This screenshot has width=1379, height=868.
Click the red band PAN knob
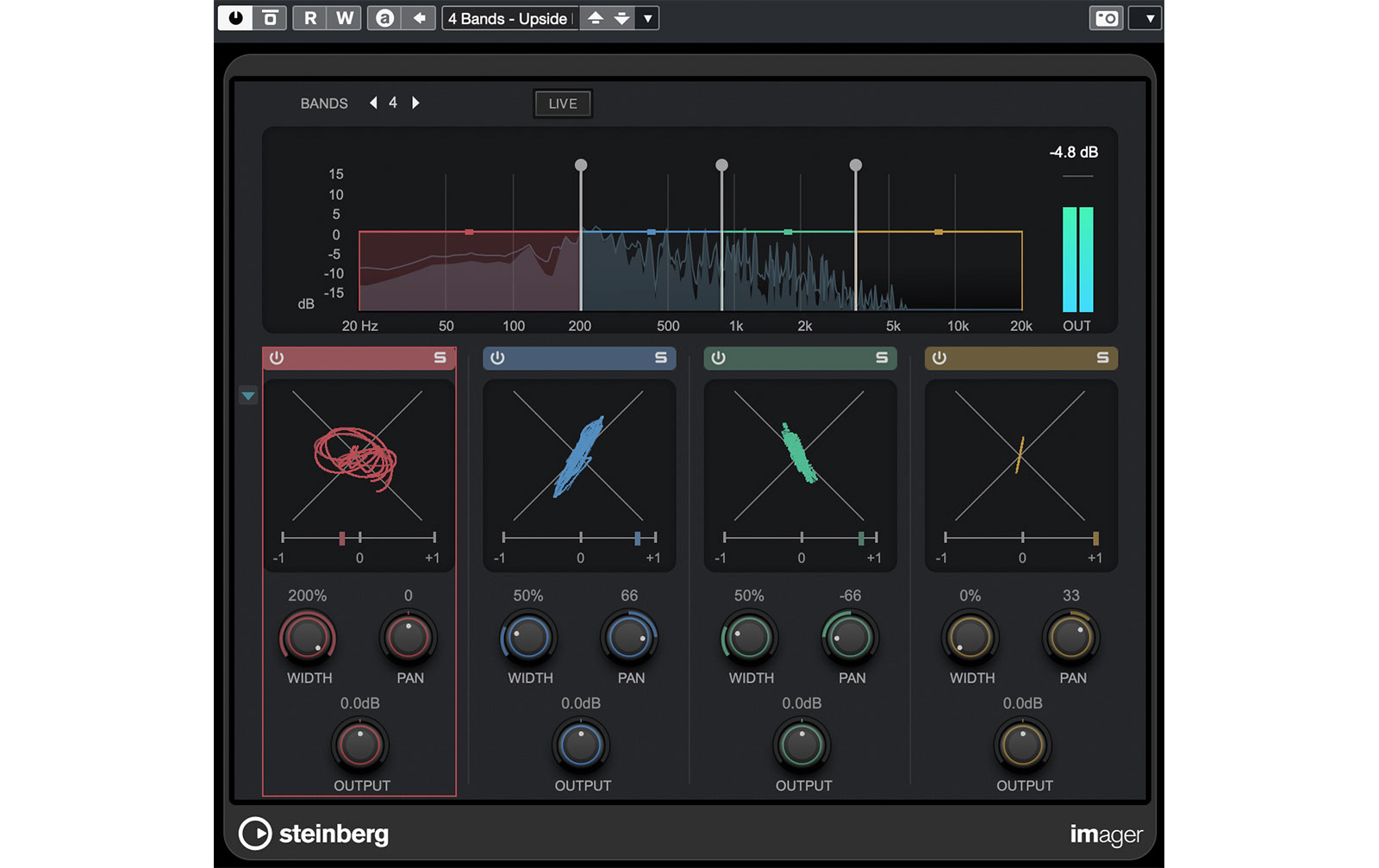tap(409, 639)
